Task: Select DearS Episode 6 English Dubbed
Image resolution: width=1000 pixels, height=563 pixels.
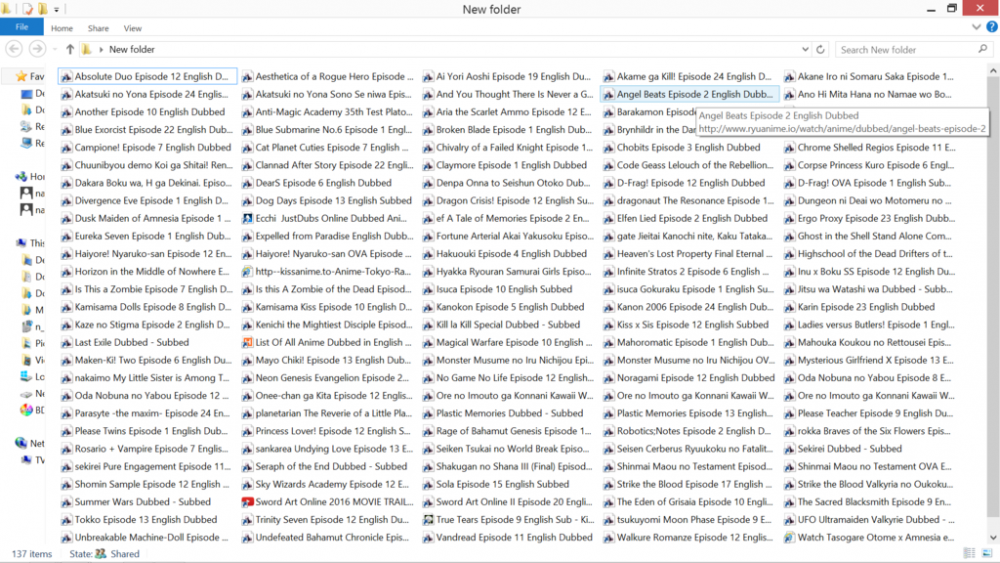Action: [x=323, y=183]
